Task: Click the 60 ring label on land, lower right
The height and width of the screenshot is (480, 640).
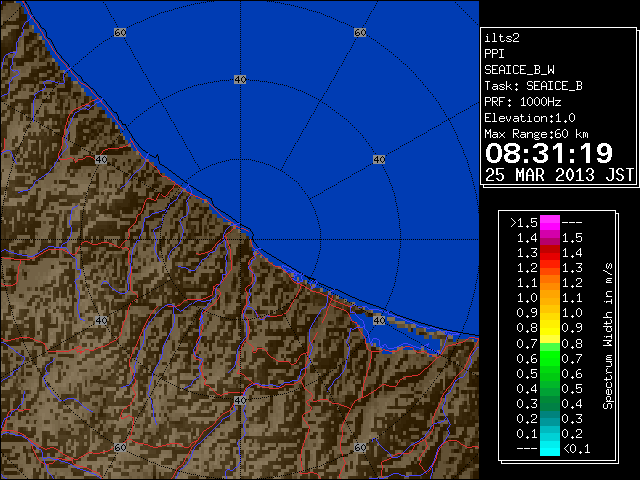Action: [x=360, y=448]
